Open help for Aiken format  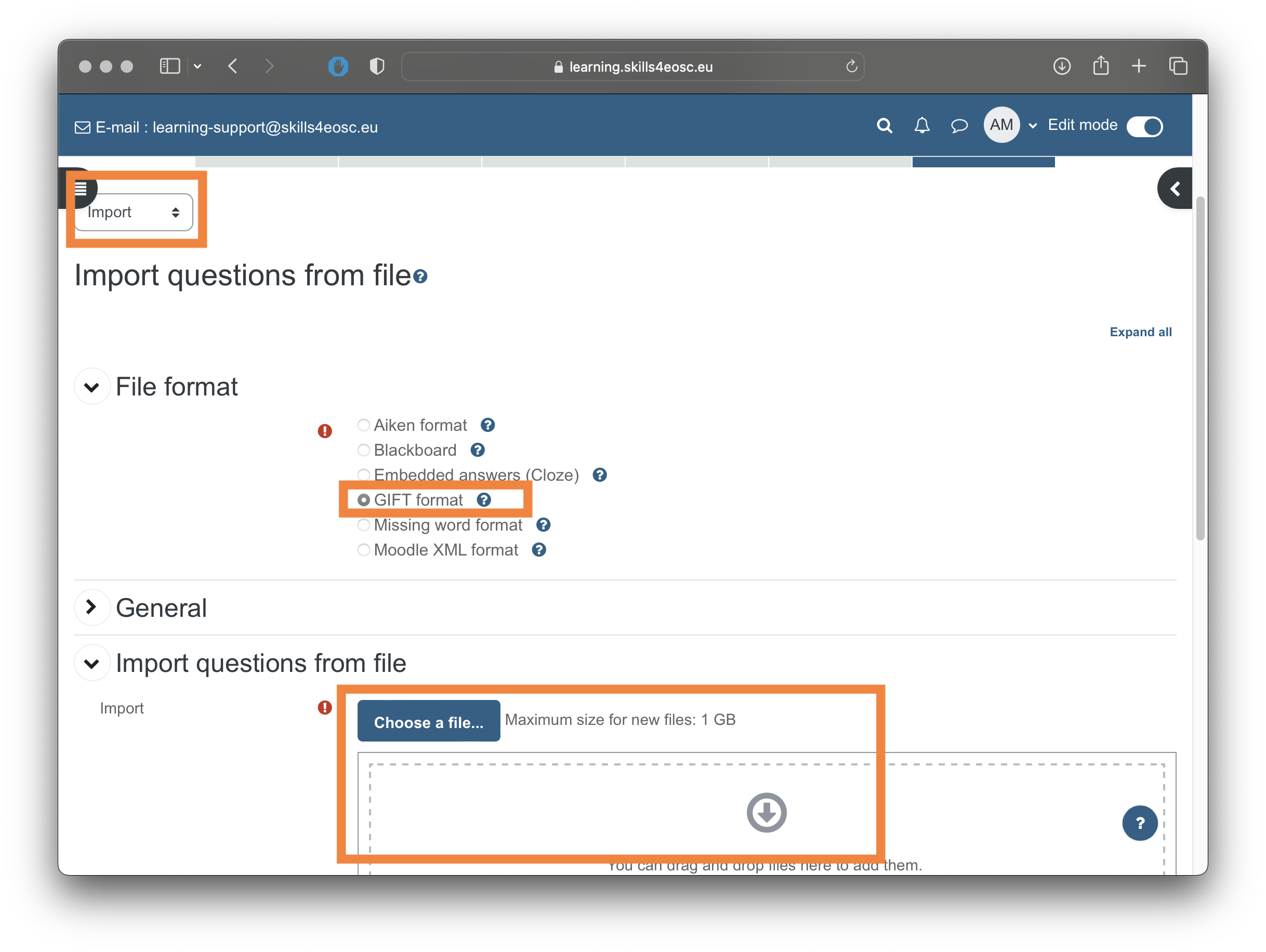pos(487,425)
